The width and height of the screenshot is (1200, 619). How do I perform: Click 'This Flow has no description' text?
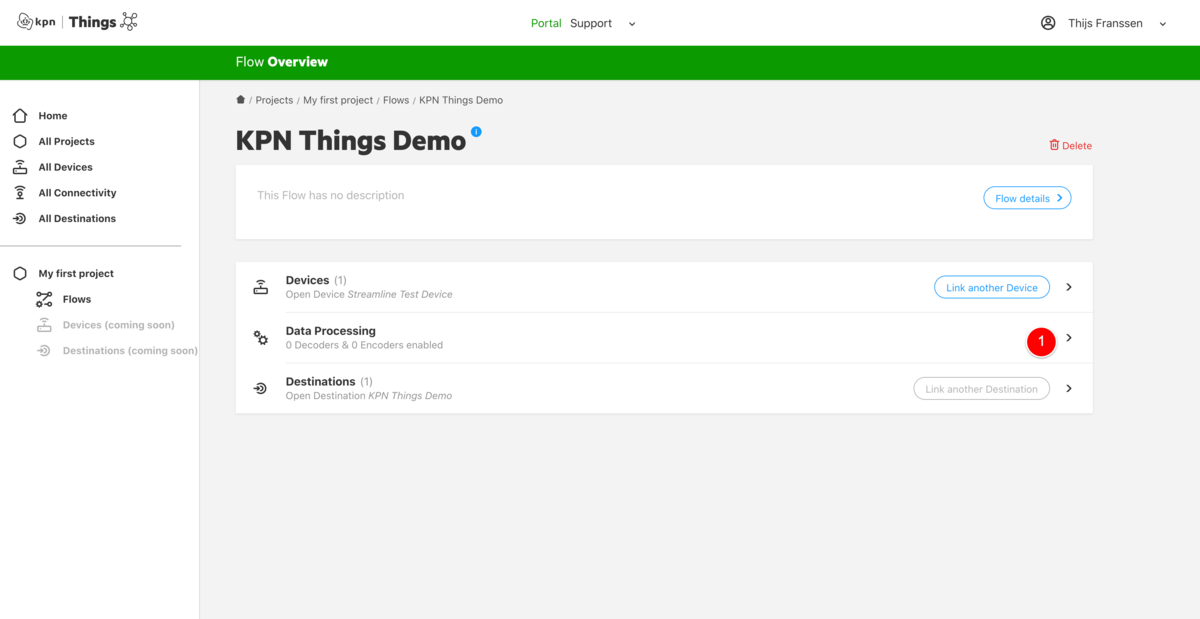coord(331,195)
